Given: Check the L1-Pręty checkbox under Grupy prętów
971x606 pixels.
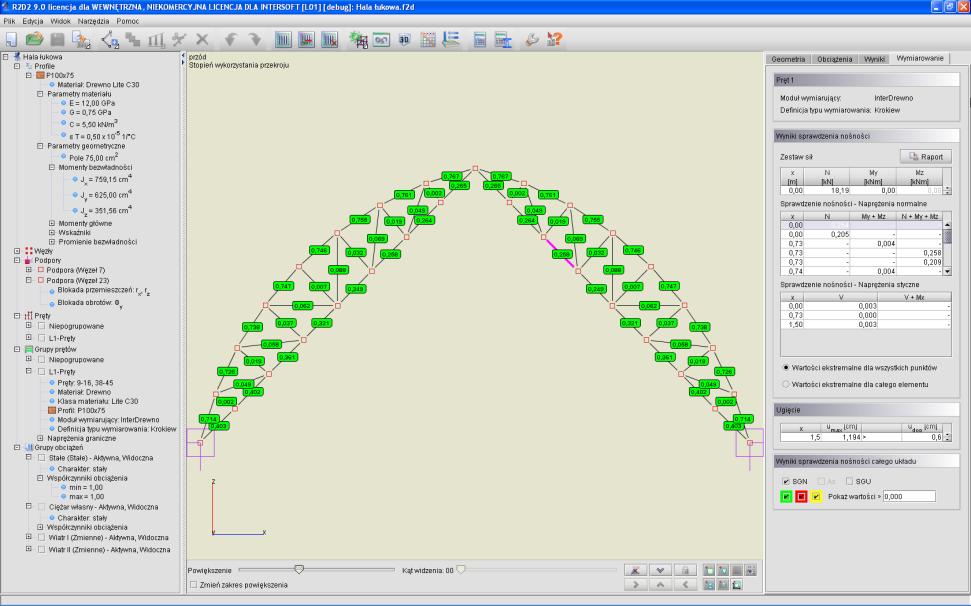Looking at the screenshot, I should click(x=42, y=371).
